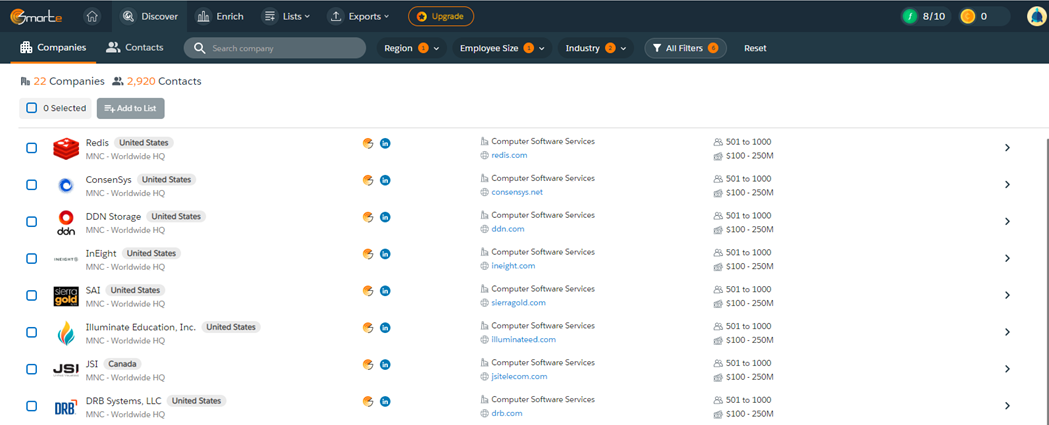1049x425 pixels.
Task: Switch to the Companies tab
Action: pos(54,48)
